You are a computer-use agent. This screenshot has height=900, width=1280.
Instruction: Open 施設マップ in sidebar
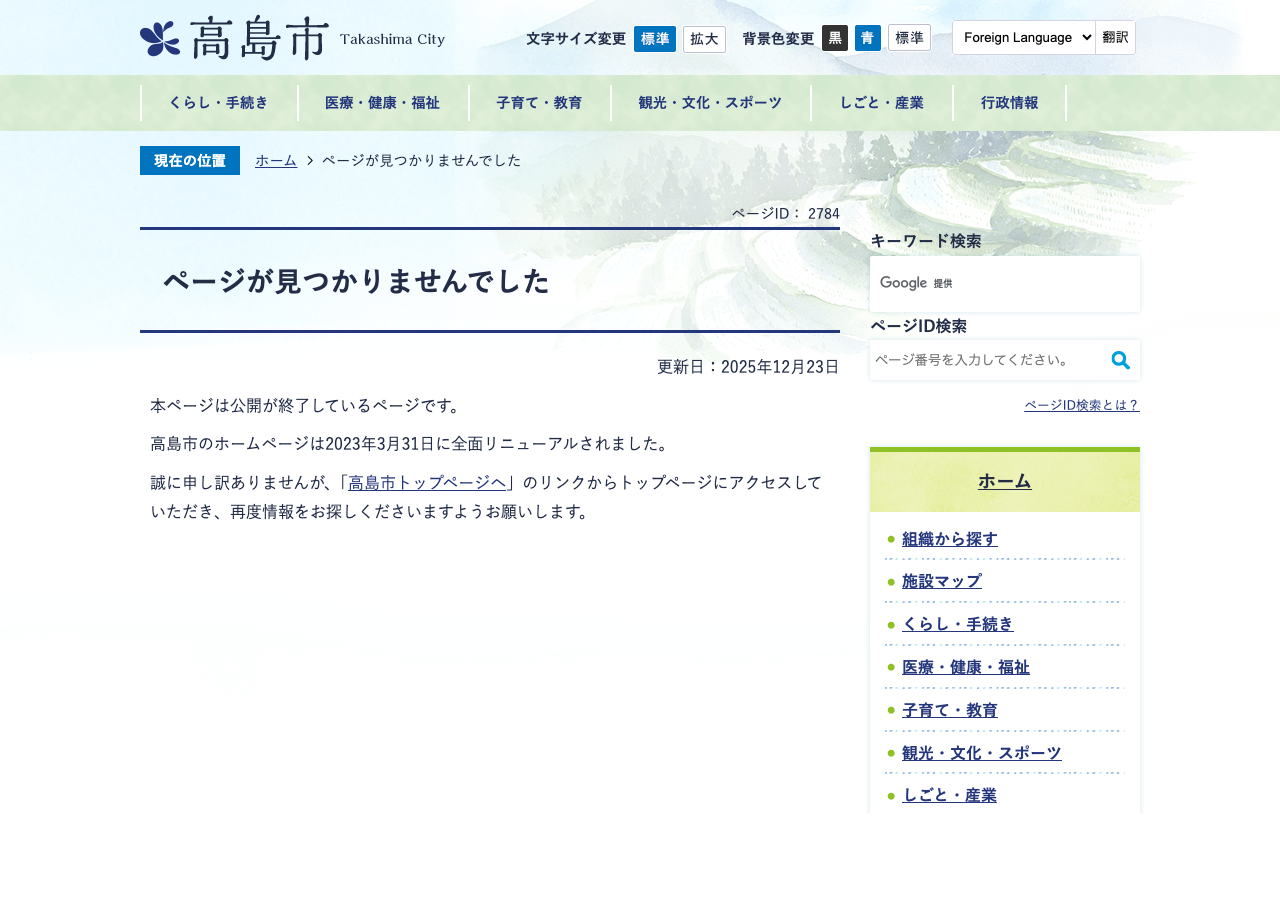[x=942, y=581]
